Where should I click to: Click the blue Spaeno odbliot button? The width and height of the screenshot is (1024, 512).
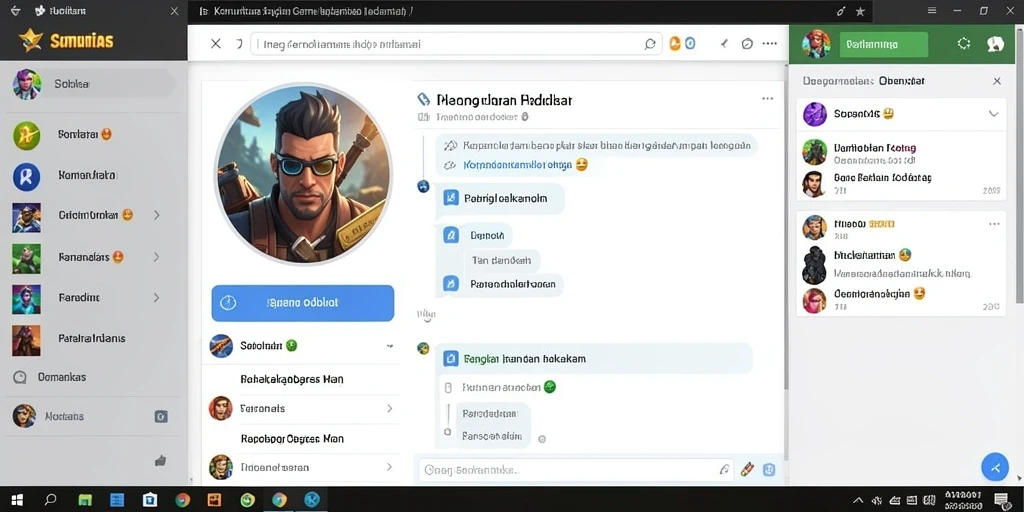(303, 303)
